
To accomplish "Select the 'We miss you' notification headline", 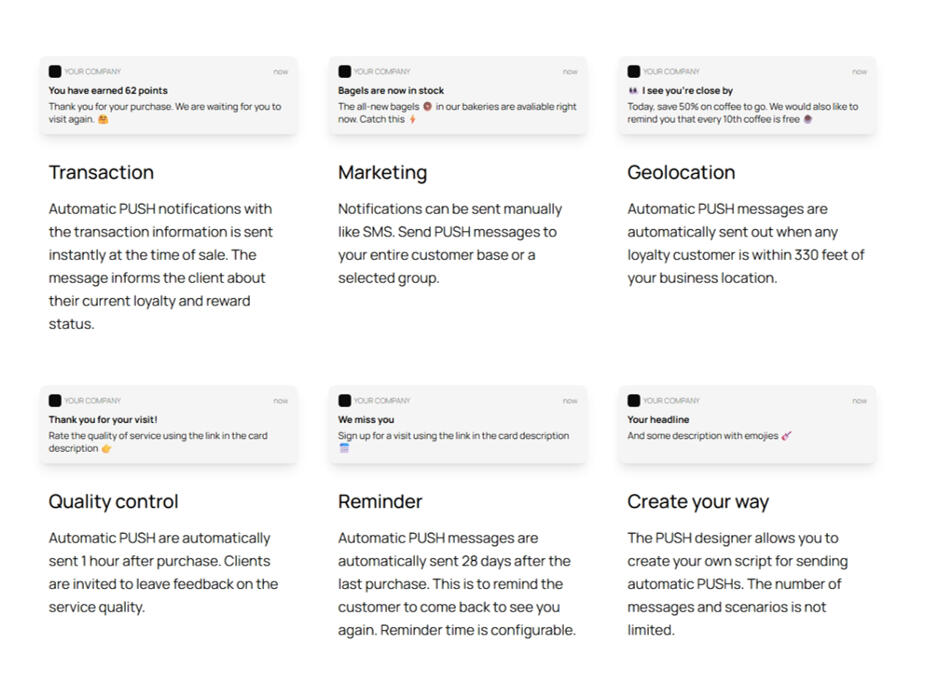I will pyautogui.click(x=366, y=419).
